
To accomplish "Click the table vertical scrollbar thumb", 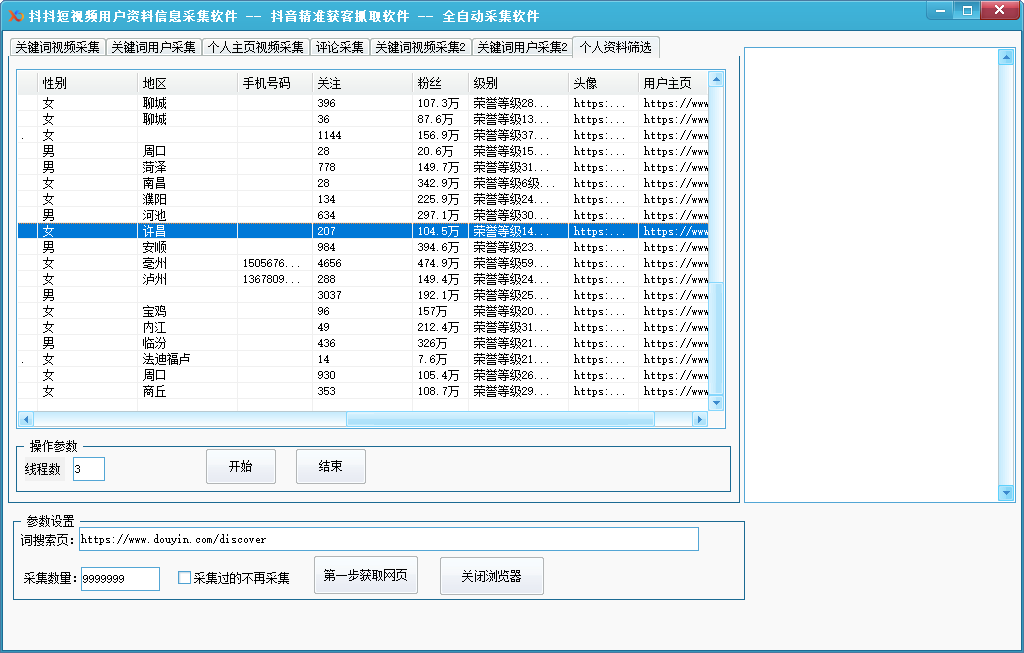I will [x=716, y=338].
